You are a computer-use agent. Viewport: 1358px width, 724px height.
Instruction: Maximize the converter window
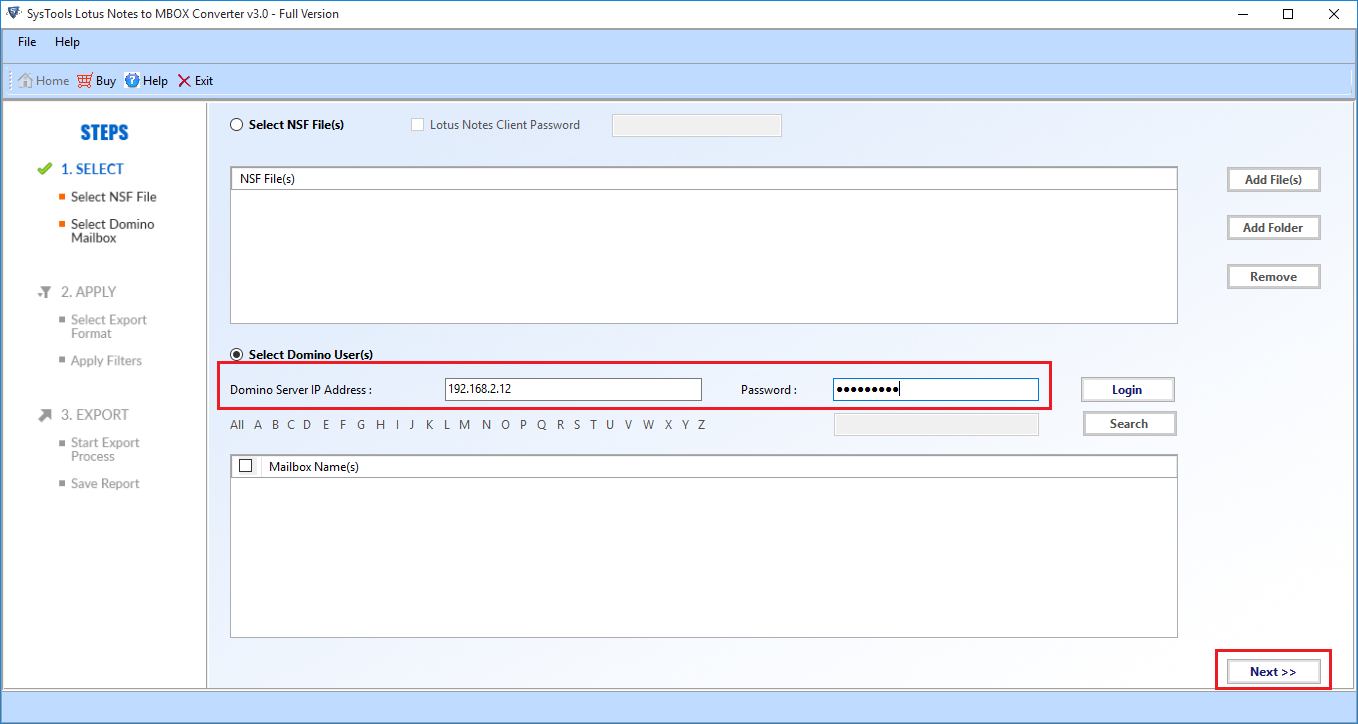tap(1288, 14)
